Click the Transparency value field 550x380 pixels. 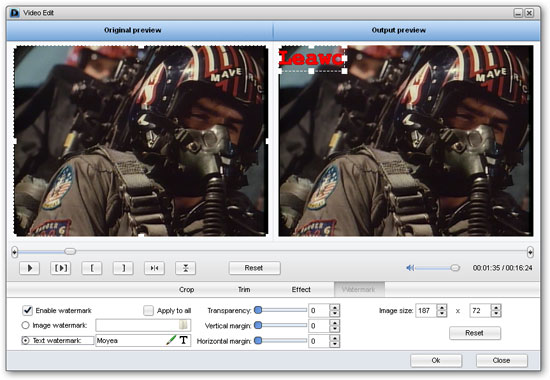tap(319, 311)
